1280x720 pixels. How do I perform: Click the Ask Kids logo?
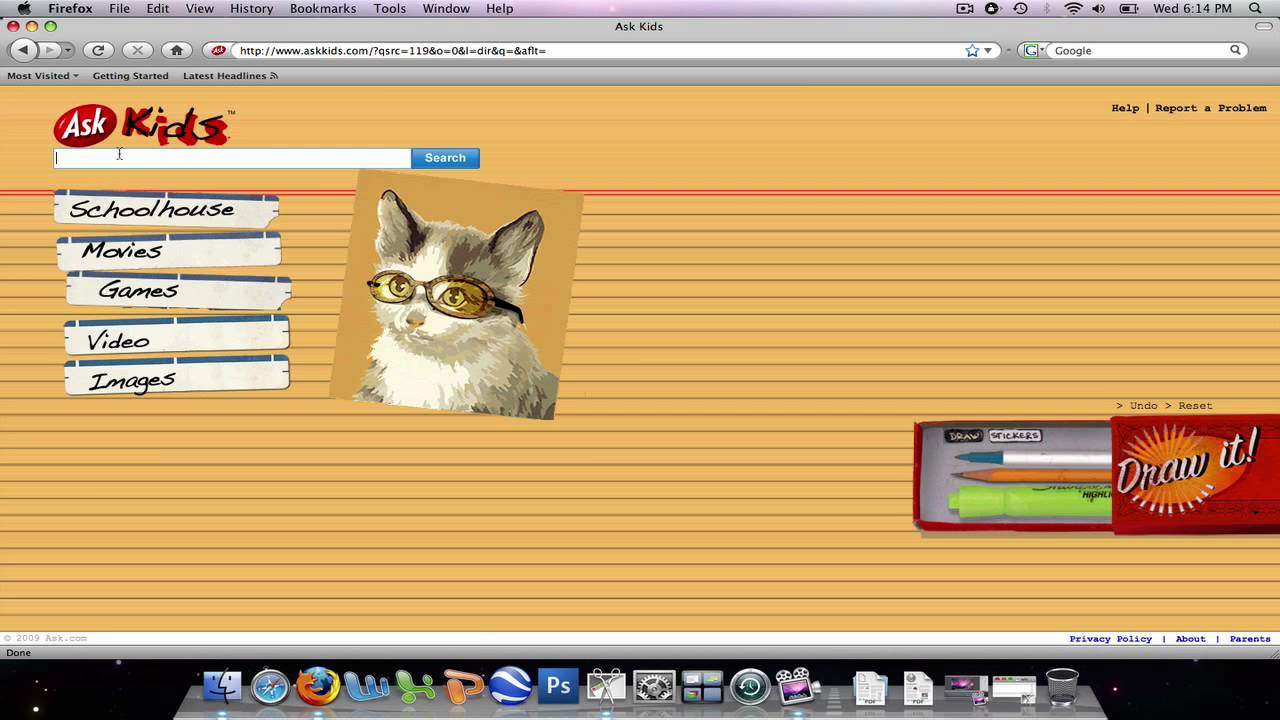(x=143, y=126)
